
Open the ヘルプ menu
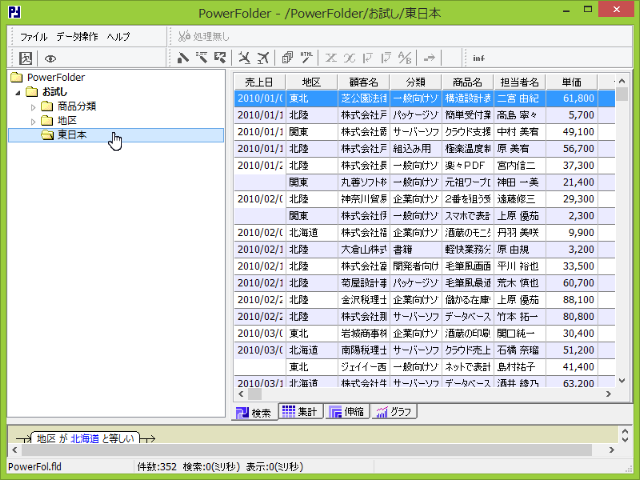pyautogui.click(x=118, y=37)
